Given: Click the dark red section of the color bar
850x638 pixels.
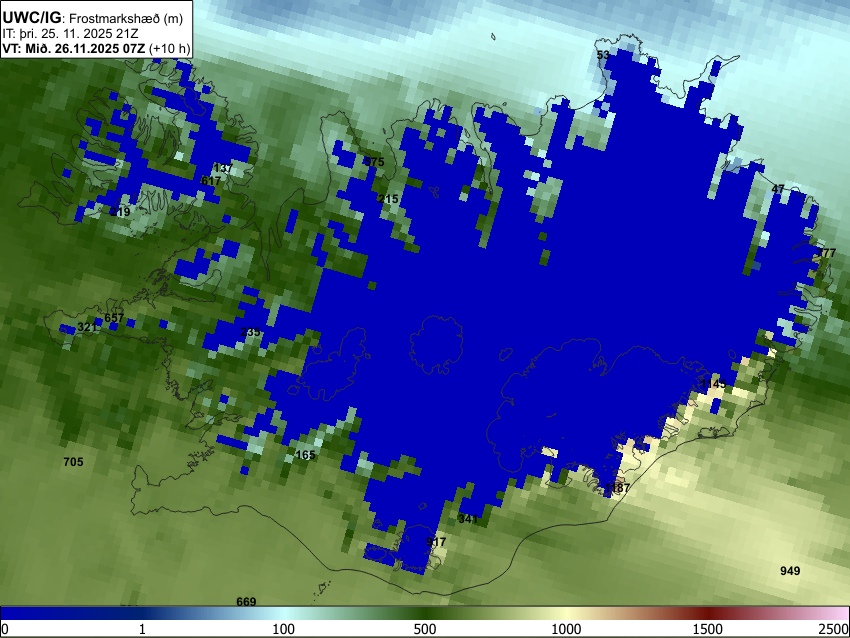Looking at the screenshot, I should click(708, 613).
